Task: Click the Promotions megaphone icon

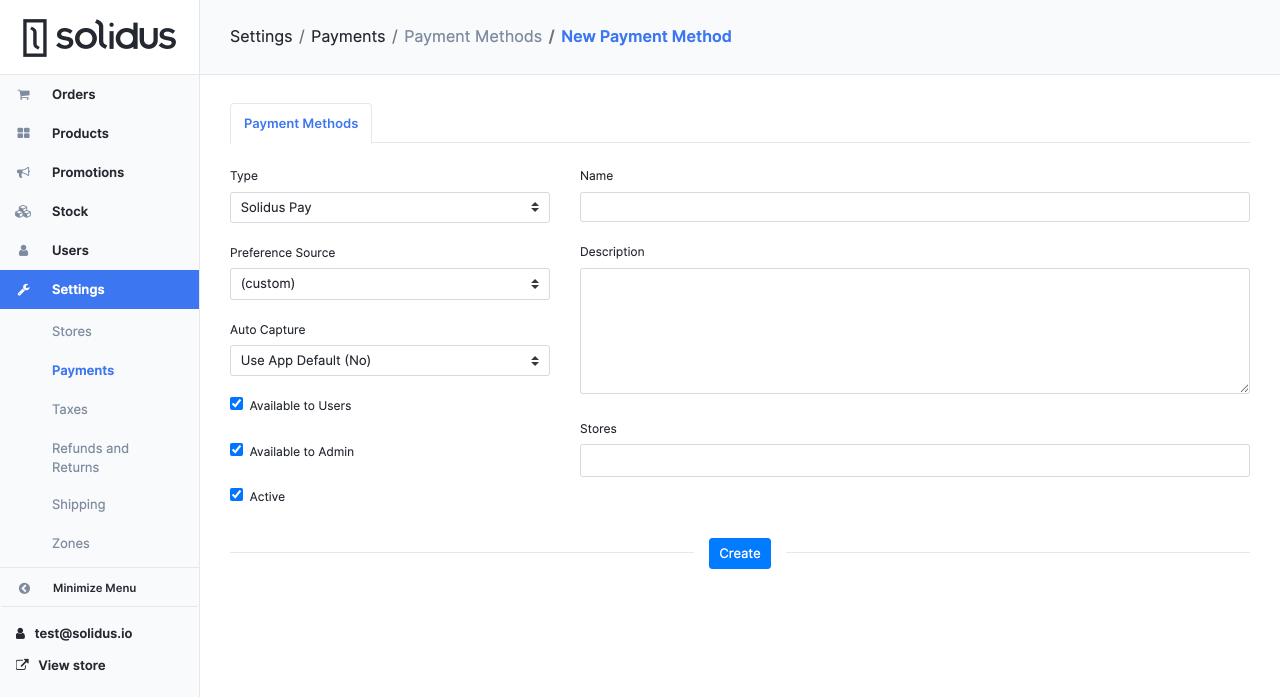Action: click(x=22, y=172)
